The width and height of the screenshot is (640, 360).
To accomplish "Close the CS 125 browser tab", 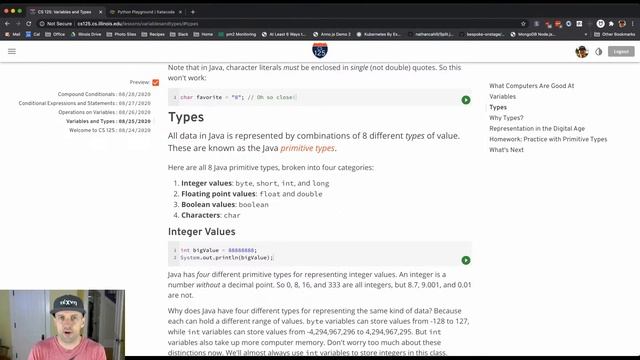I will pos(100,12).
